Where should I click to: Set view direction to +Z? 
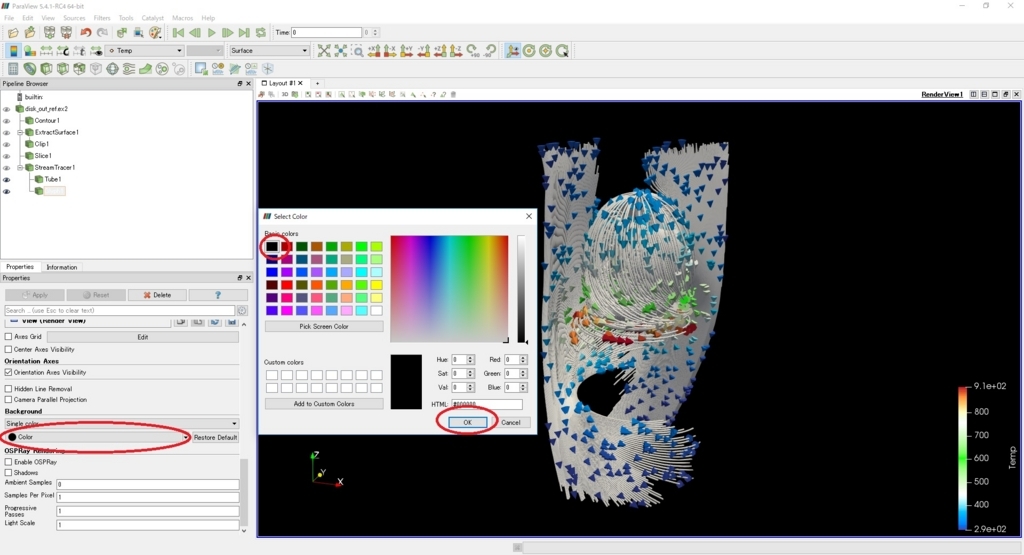point(440,51)
